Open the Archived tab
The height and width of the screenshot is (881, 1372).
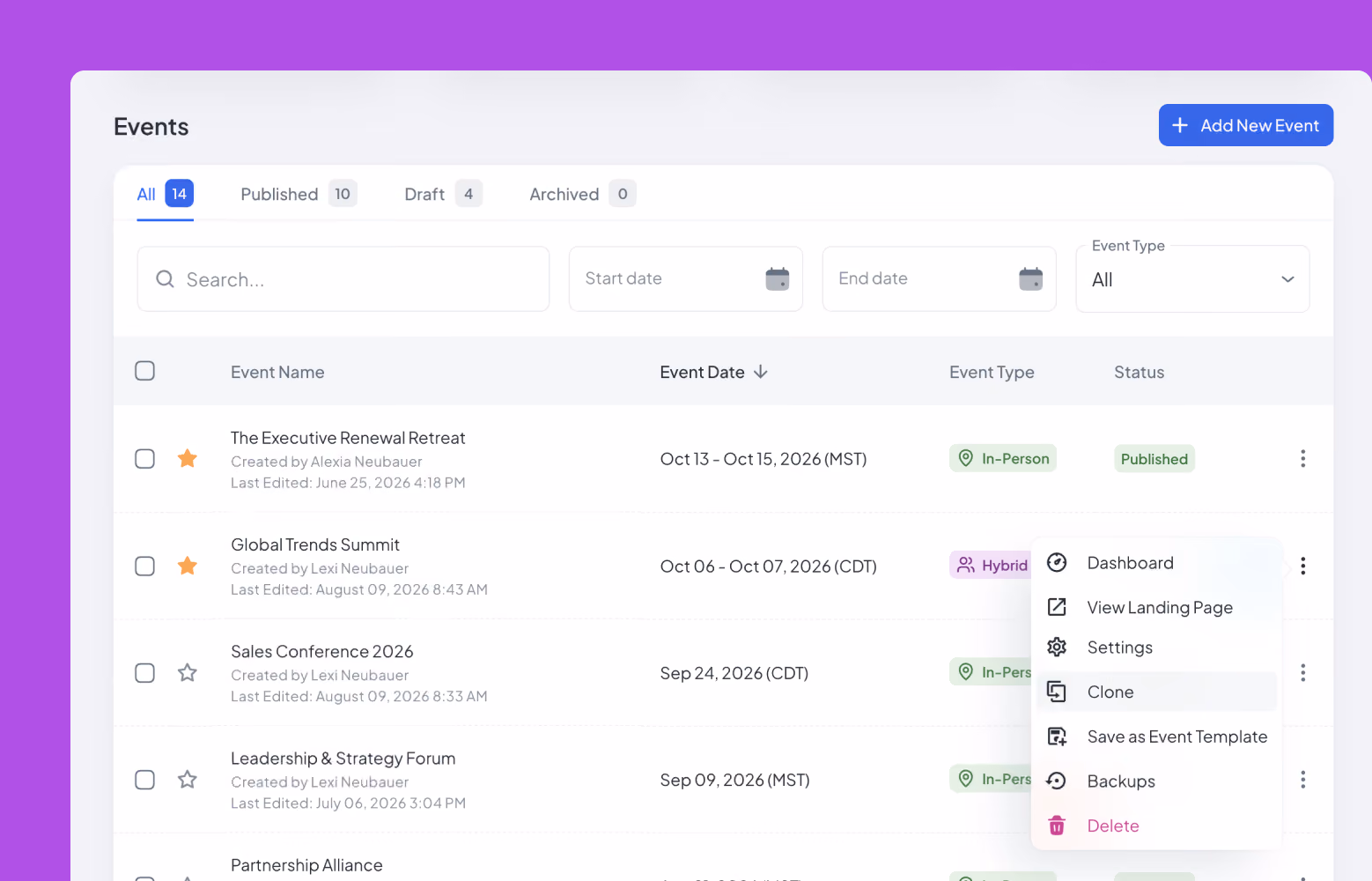pos(582,194)
